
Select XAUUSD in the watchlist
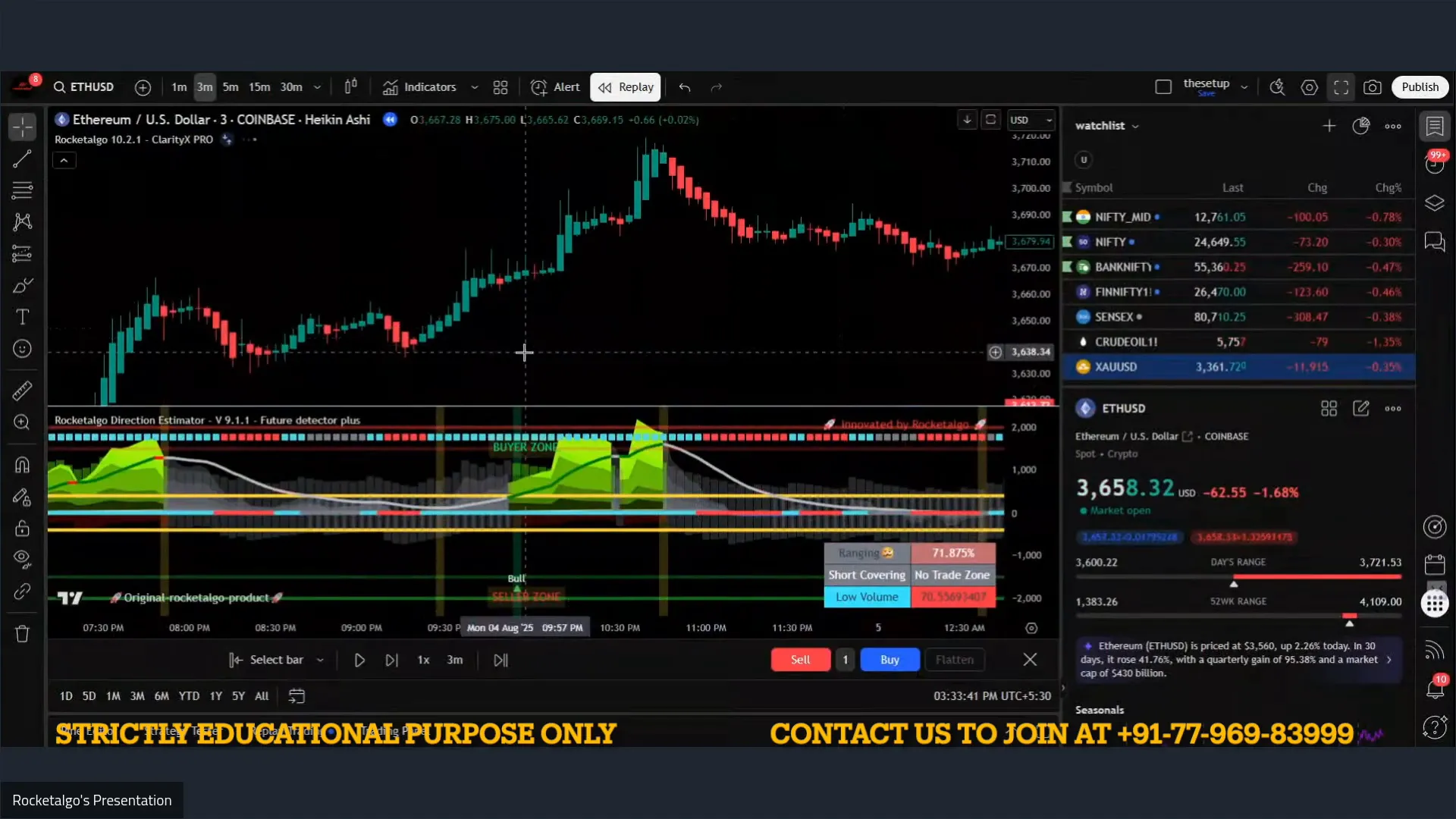point(1238,367)
